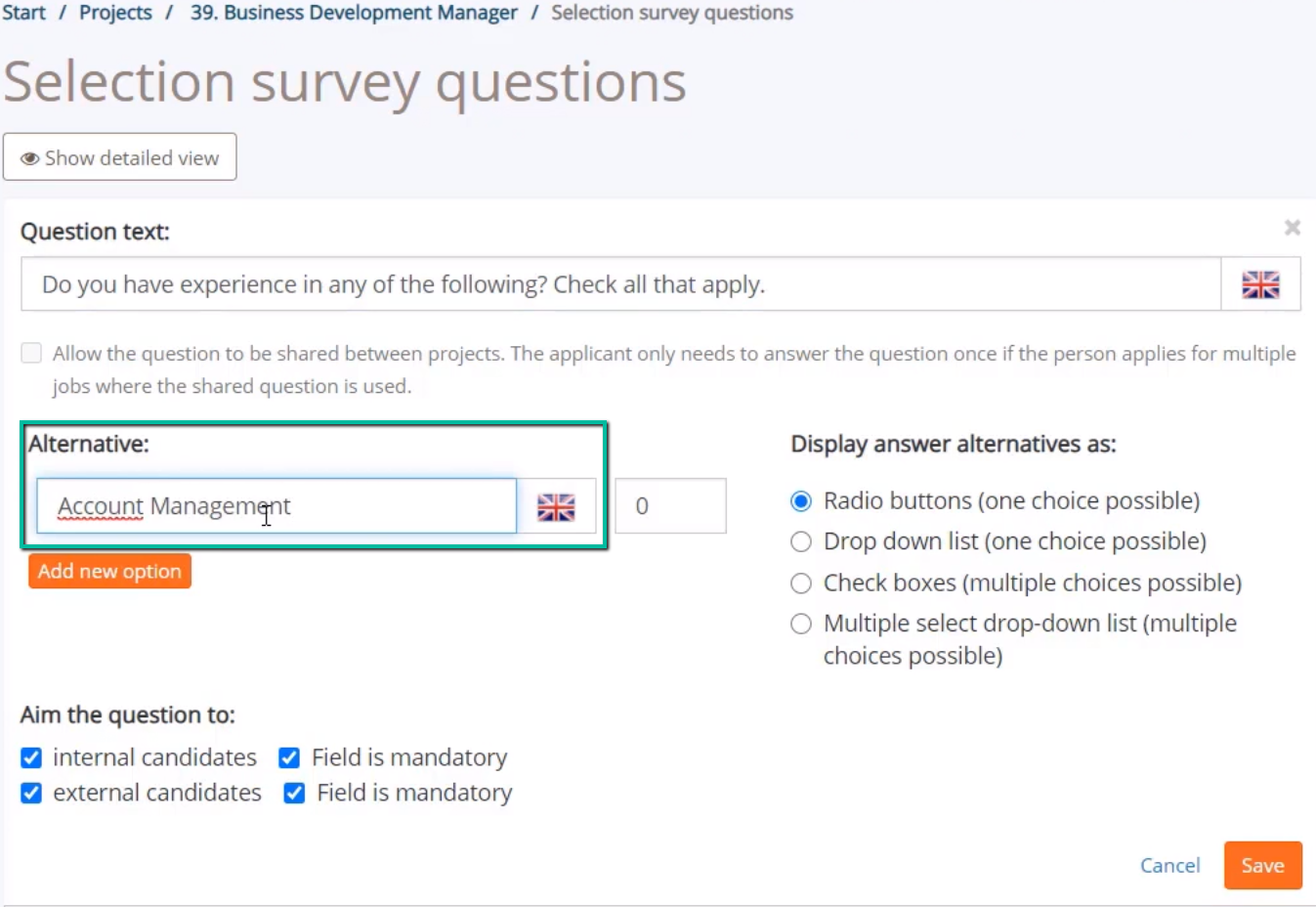This screenshot has height=907, width=1316.
Task: Click the Alternative text field
Action: [x=276, y=506]
